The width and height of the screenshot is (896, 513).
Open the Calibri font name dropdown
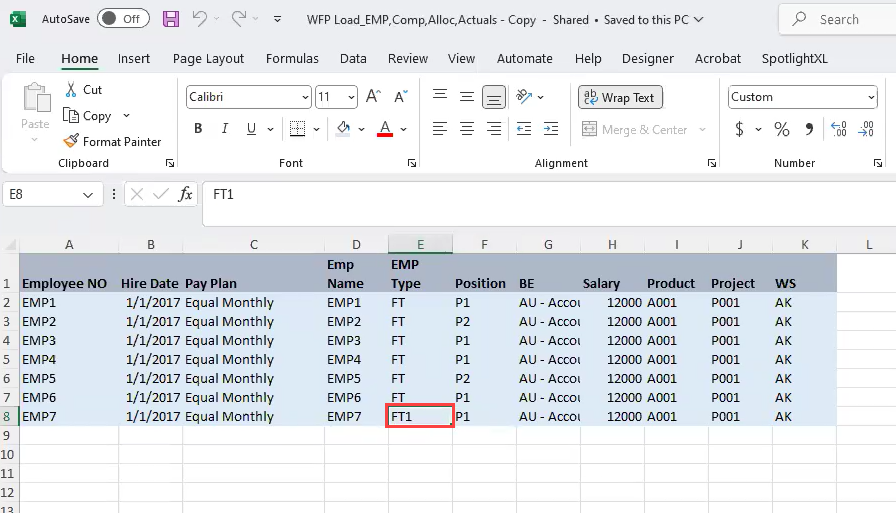[305, 97]
